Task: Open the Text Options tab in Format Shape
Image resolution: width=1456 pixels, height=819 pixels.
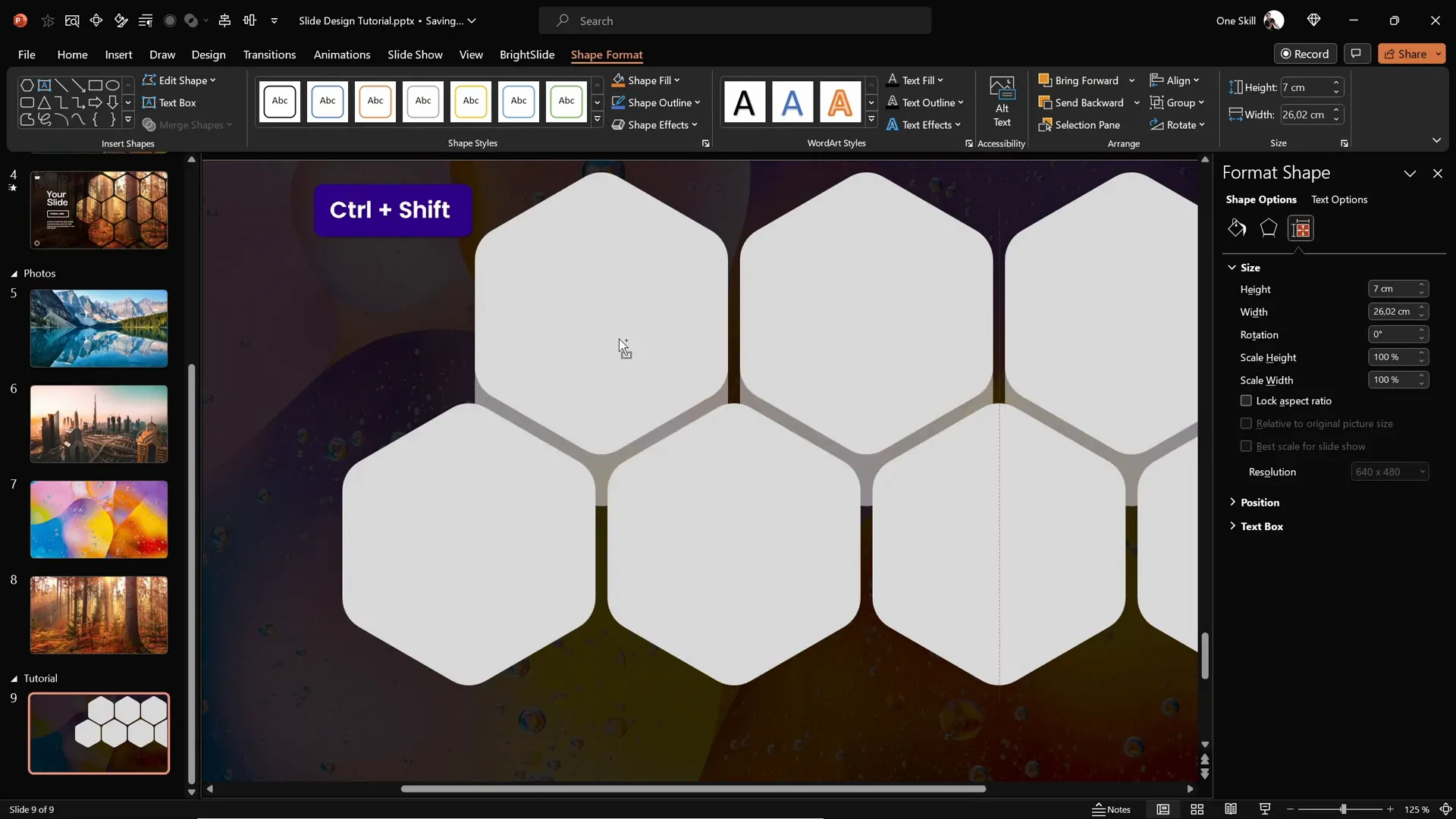Action: (x=1339, y=199)
